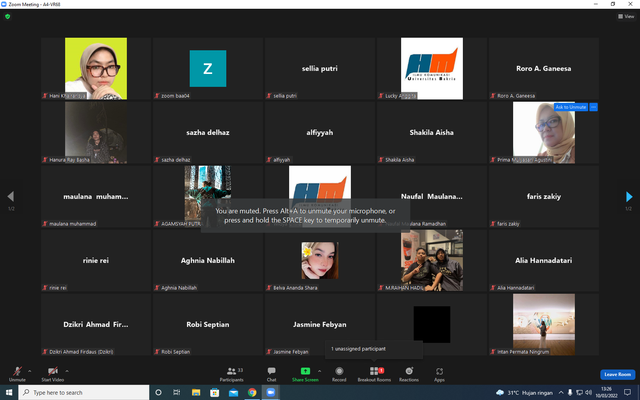Open the Chat panel
Image resolution: width=640 pixels, height=400 pixels.
[x=271, y=374]
